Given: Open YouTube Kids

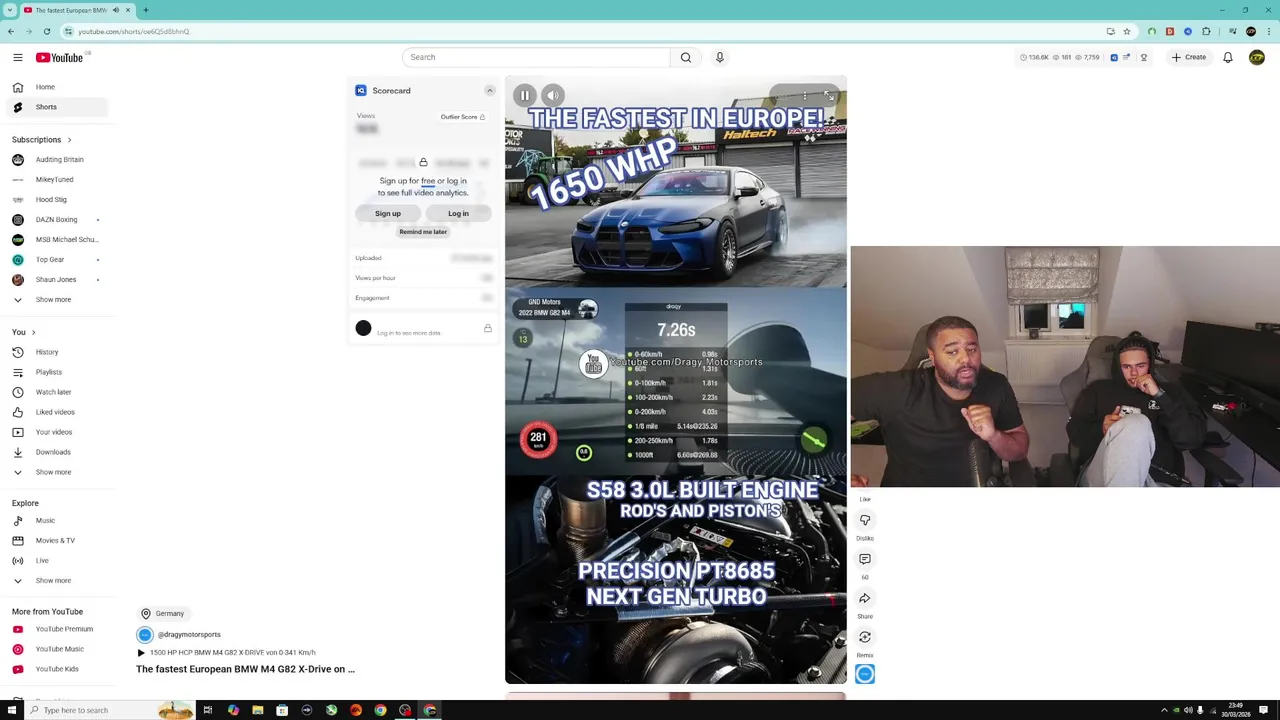Looking at the screenshot, I should pos(56,669).
